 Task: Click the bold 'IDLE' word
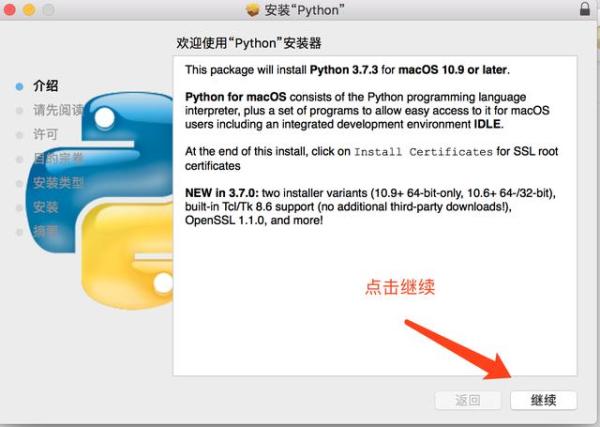(x=487, y=124)
